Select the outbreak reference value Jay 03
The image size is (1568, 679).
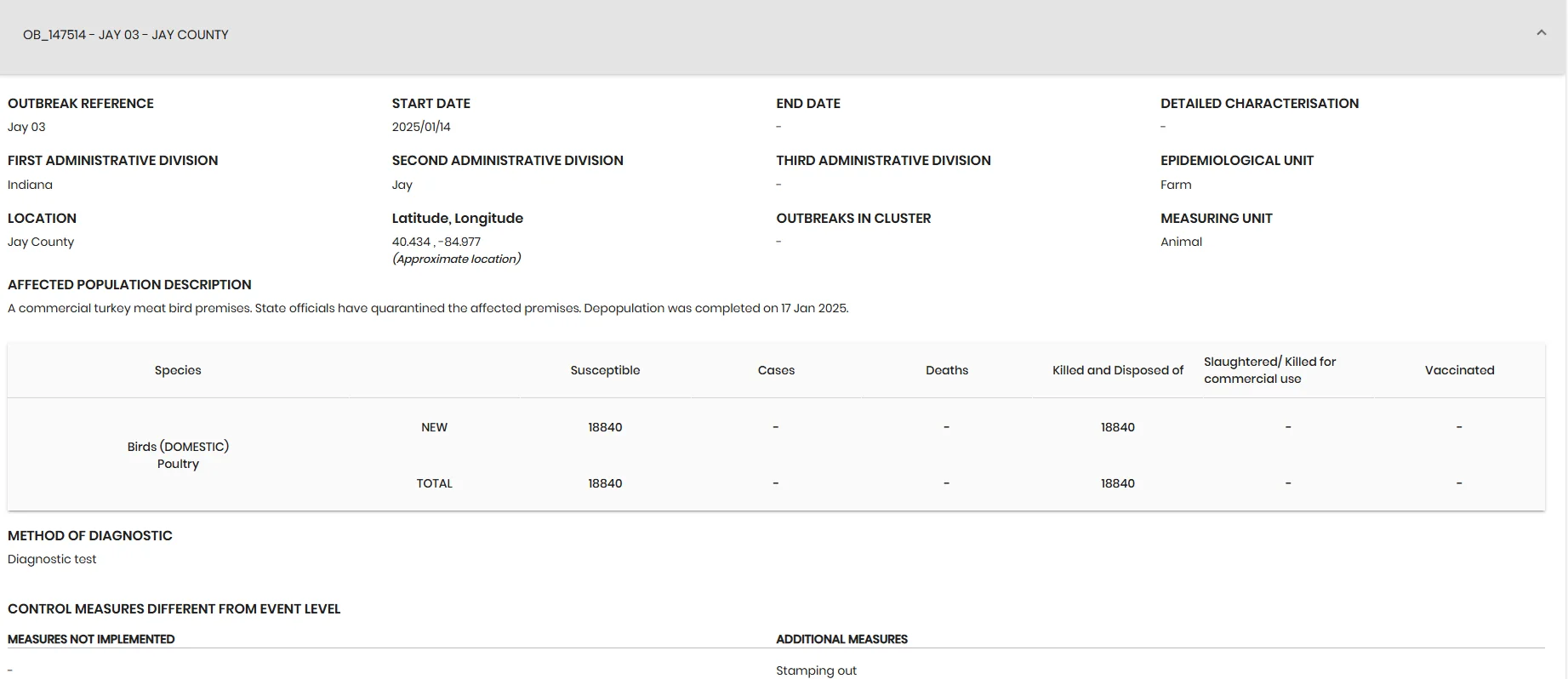point(26,127)
